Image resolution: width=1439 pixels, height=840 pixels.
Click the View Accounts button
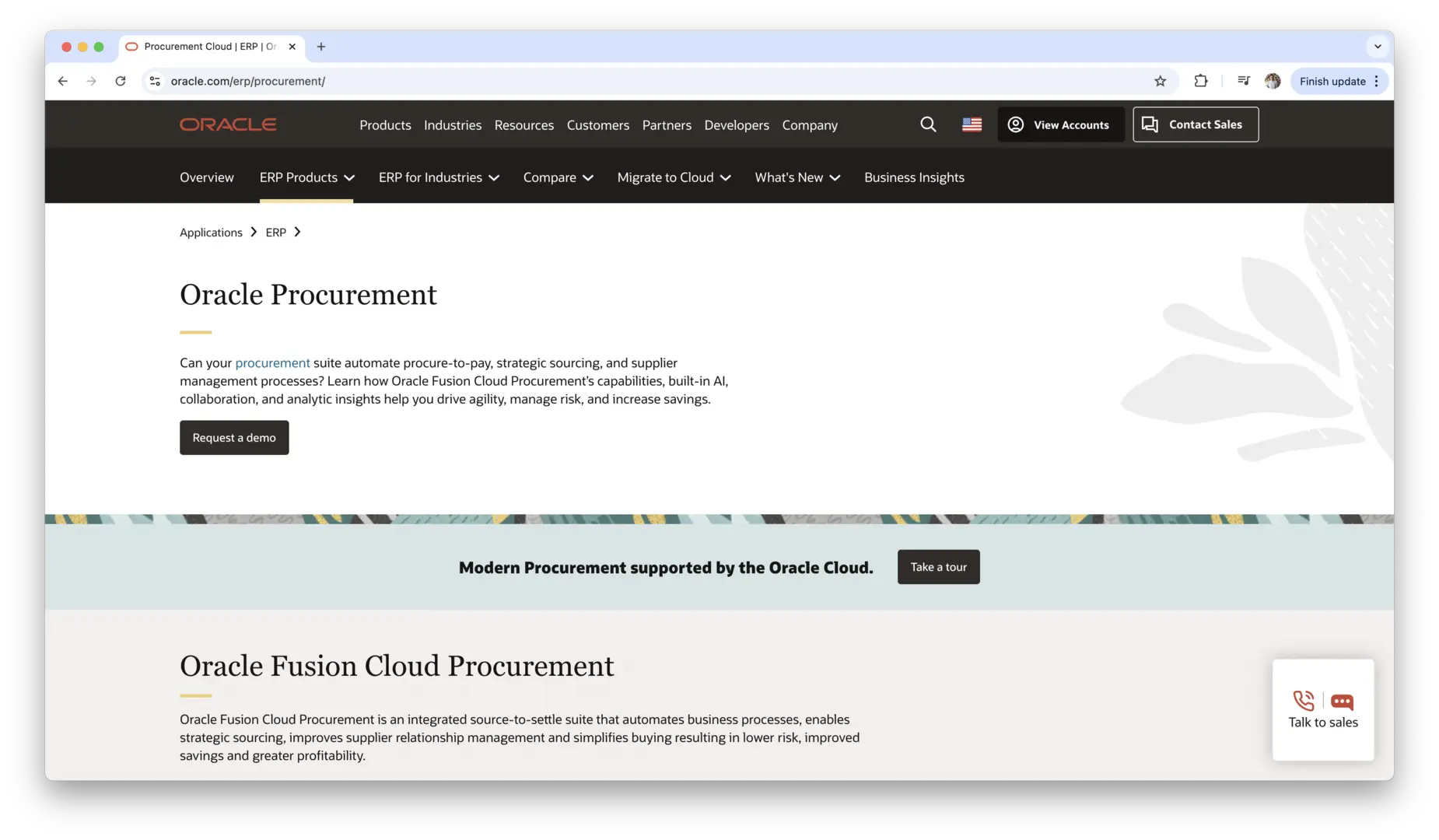pyautogui.click(x=1061, y=124)
